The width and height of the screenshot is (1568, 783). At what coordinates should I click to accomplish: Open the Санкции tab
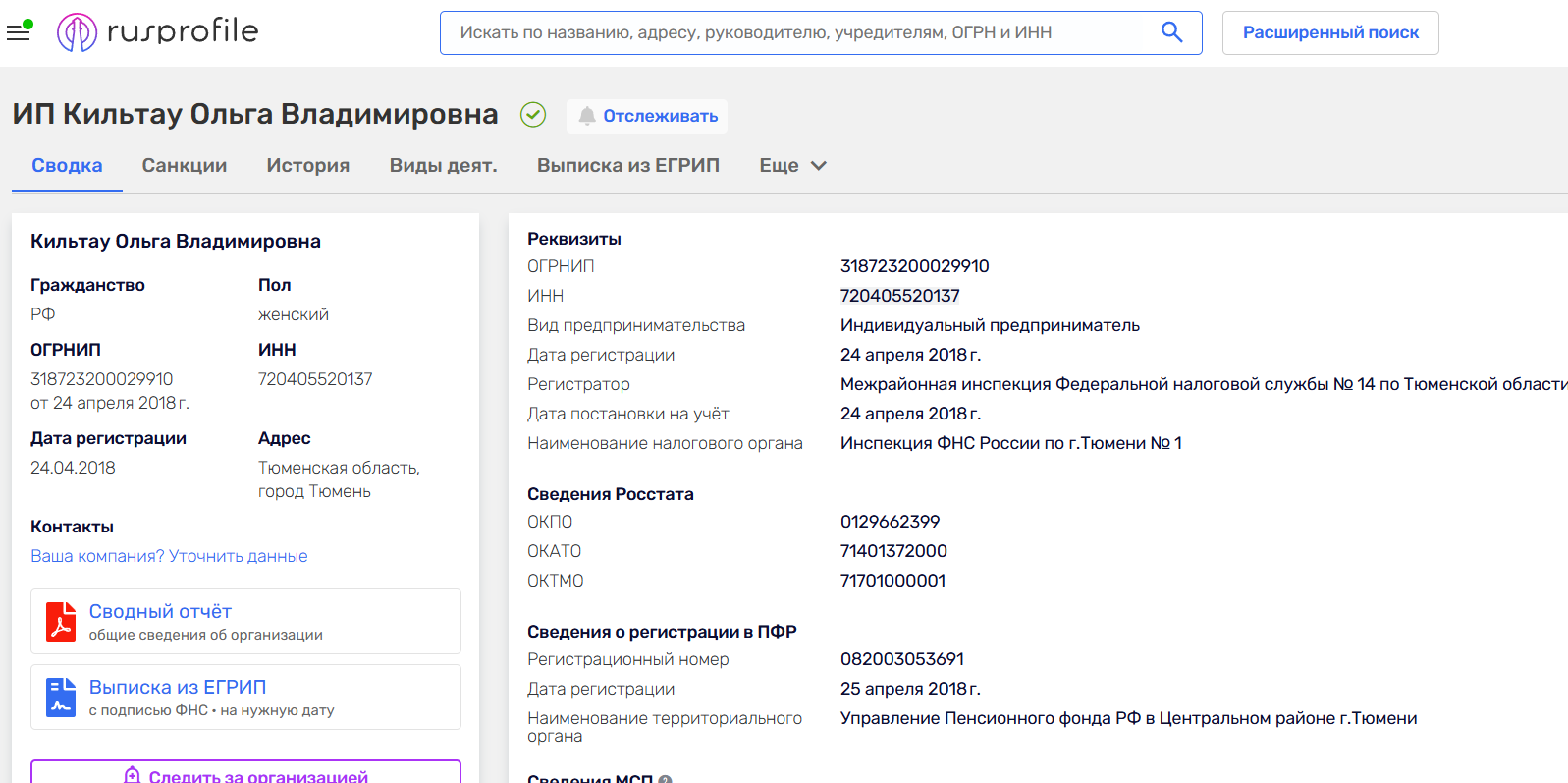(x=185, y=166)
